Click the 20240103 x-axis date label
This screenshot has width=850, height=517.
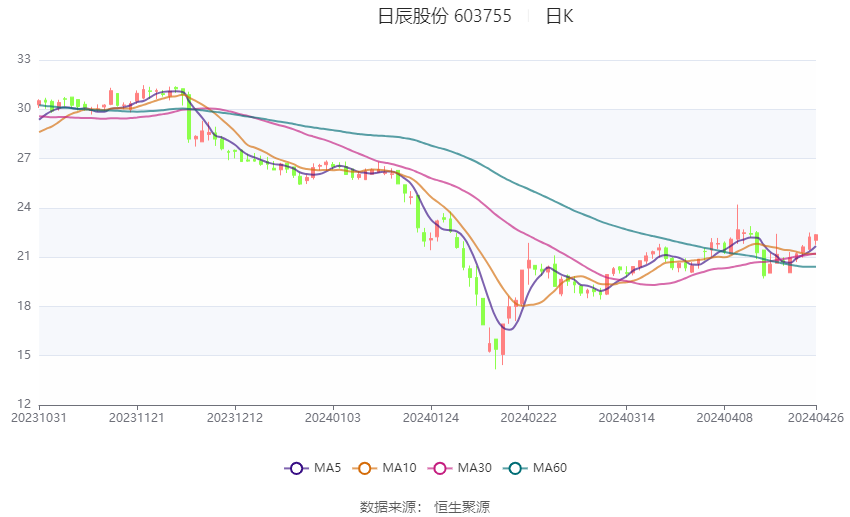[x=332, y=417]
